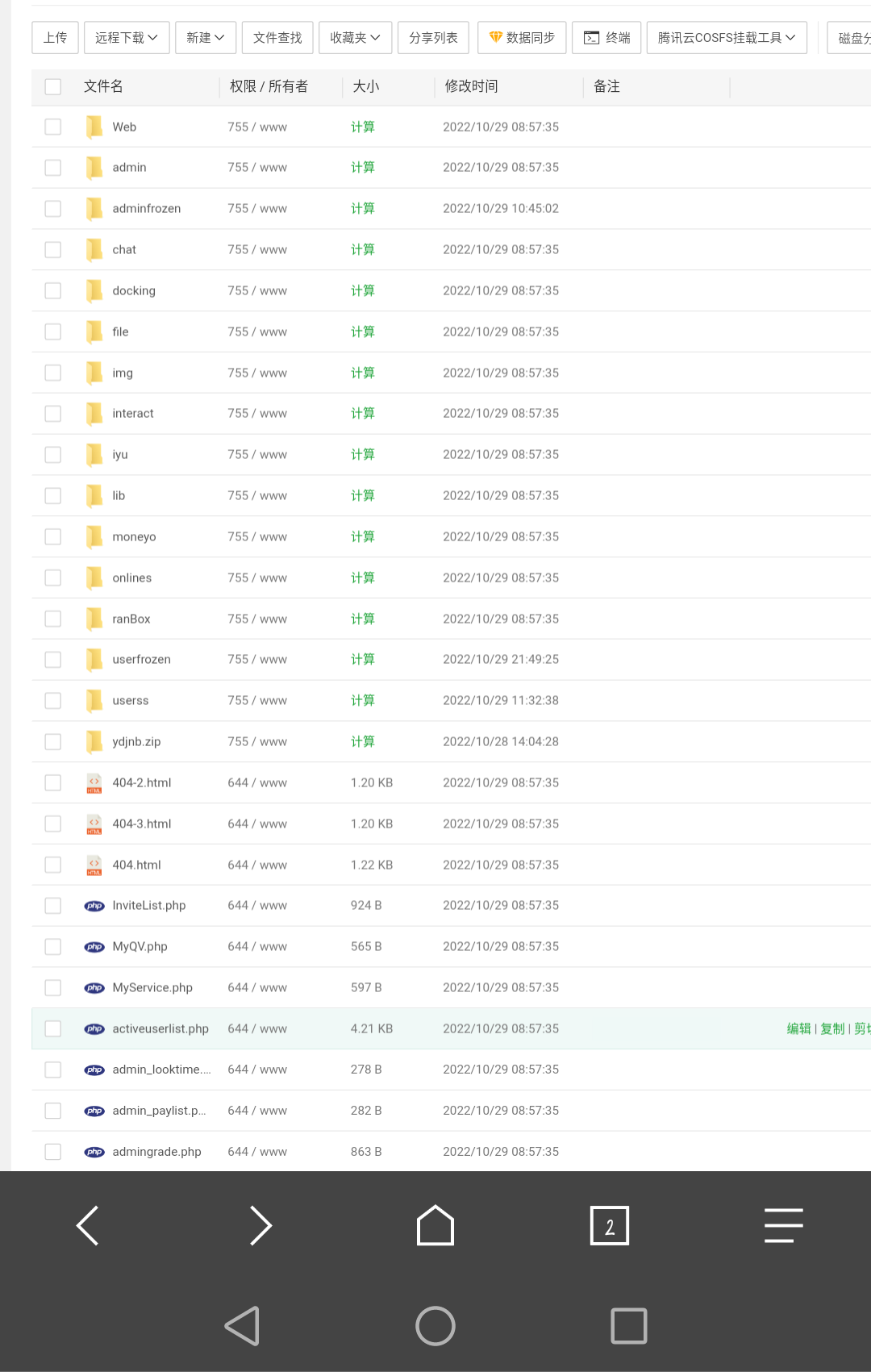Click the admin folder icon
The image size is (871, 1372).
point(94,168)
